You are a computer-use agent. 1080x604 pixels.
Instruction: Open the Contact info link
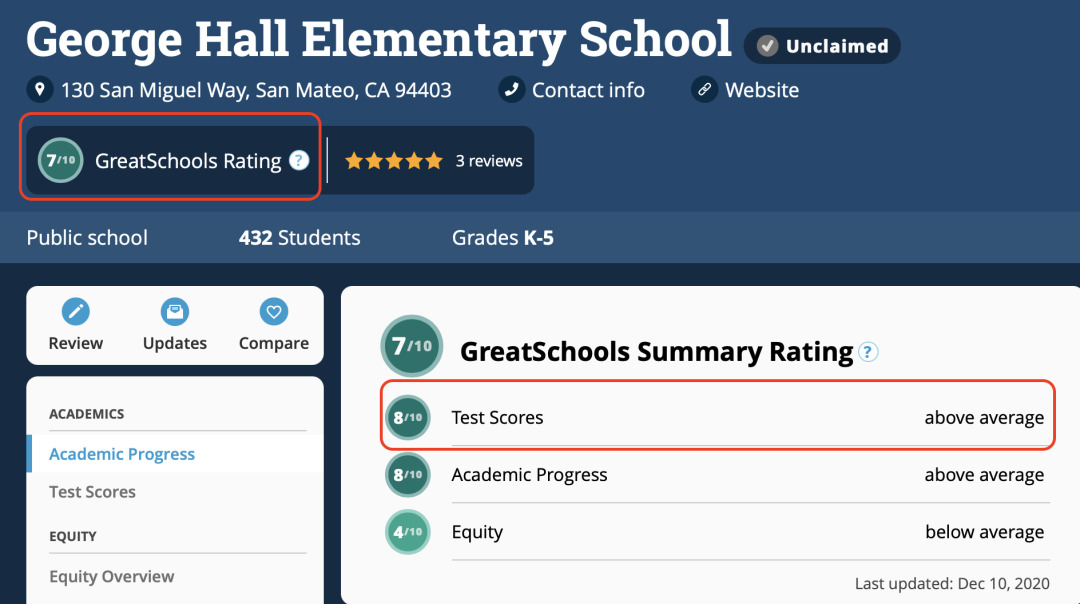(588, 90)
